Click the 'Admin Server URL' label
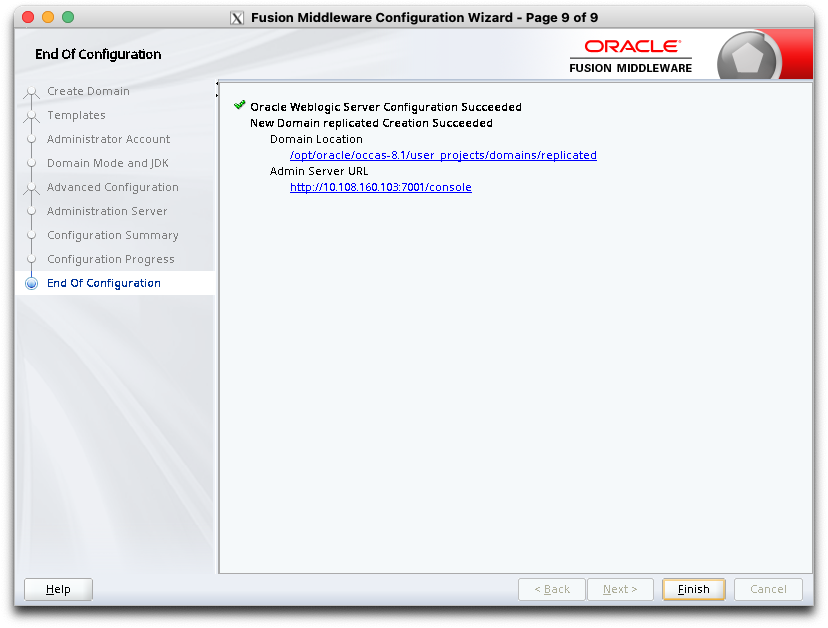The image size is (828, 628). 319,171
